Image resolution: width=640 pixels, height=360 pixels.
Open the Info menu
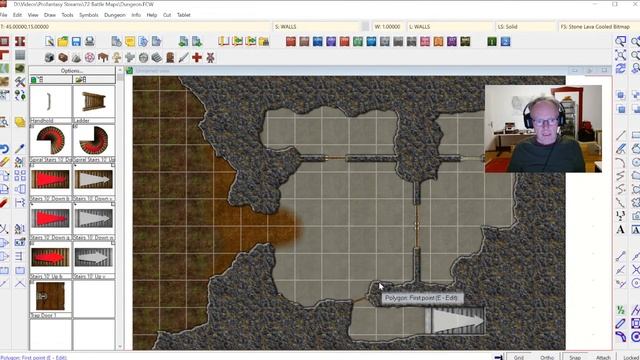[136, 15]
